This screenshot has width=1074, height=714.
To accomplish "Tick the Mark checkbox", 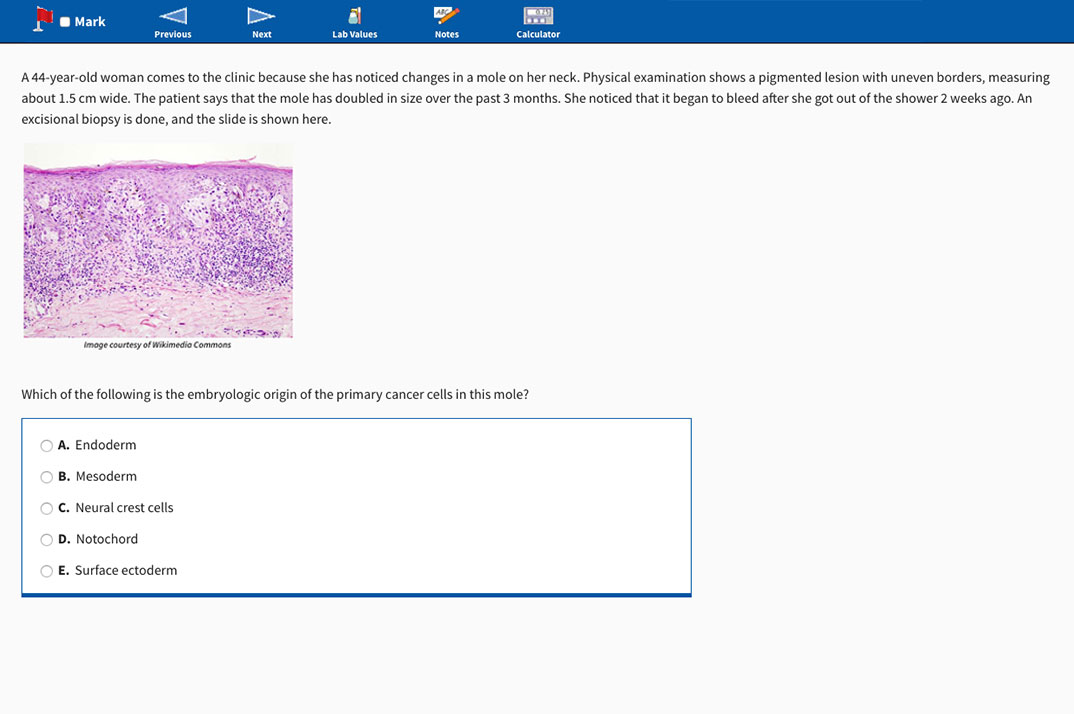I will [65, 22].
